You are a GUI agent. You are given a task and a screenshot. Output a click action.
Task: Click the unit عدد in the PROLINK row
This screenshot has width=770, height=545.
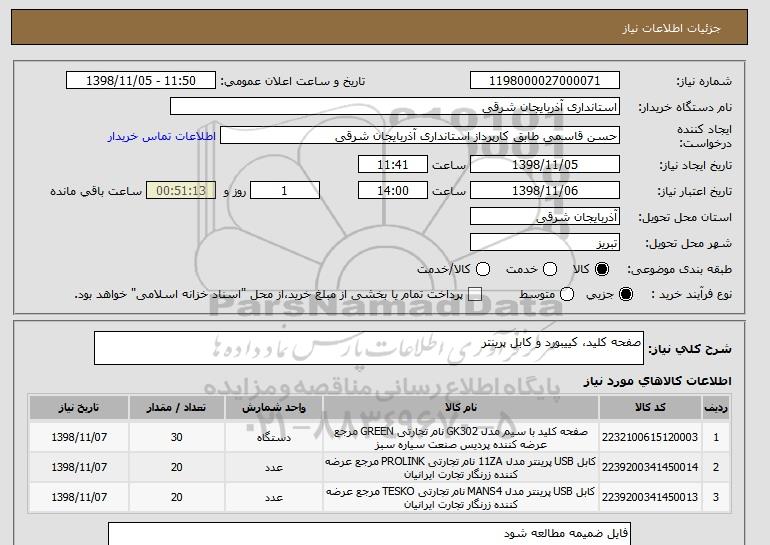[274, 467]
